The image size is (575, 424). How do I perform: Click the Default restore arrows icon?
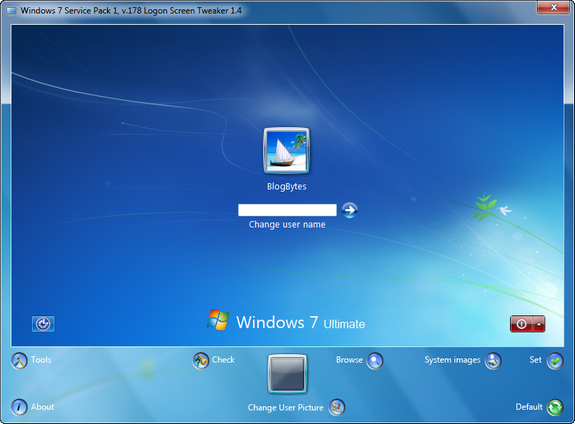pyautogui.click(x=555, y=407)
